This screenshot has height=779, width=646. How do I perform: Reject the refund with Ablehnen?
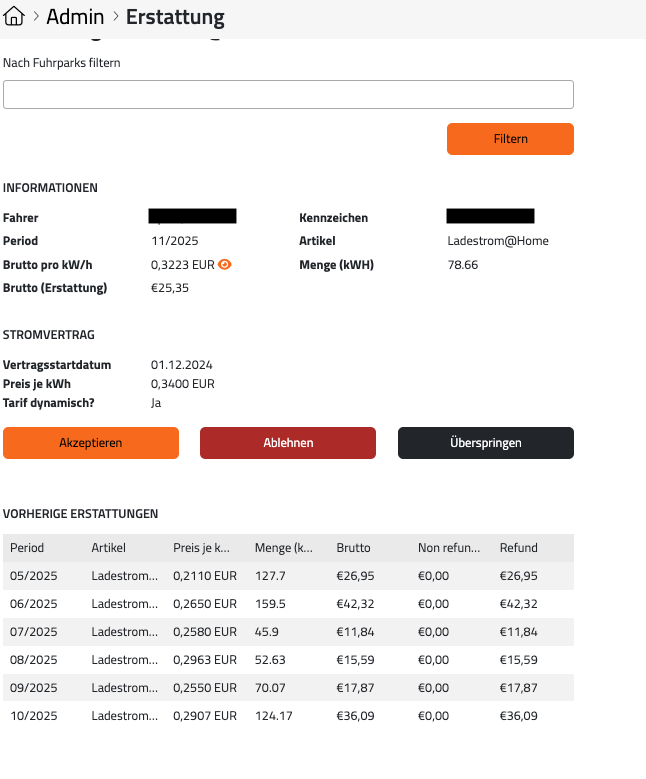click(288, 443)
